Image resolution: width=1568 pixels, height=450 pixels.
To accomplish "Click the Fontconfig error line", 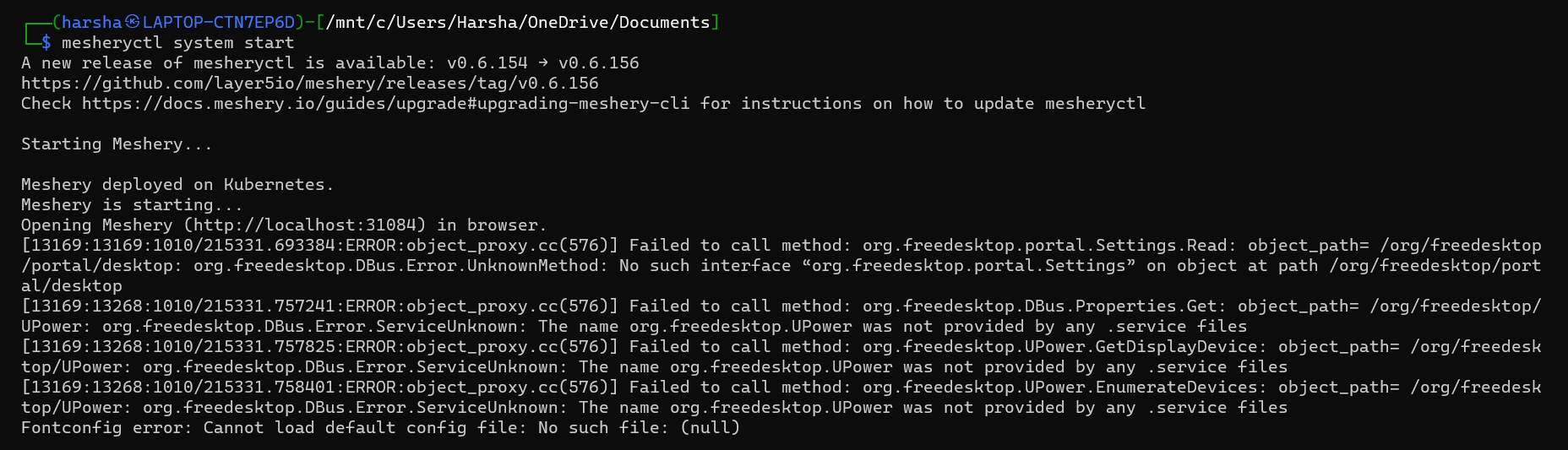I will pos(381,428).
